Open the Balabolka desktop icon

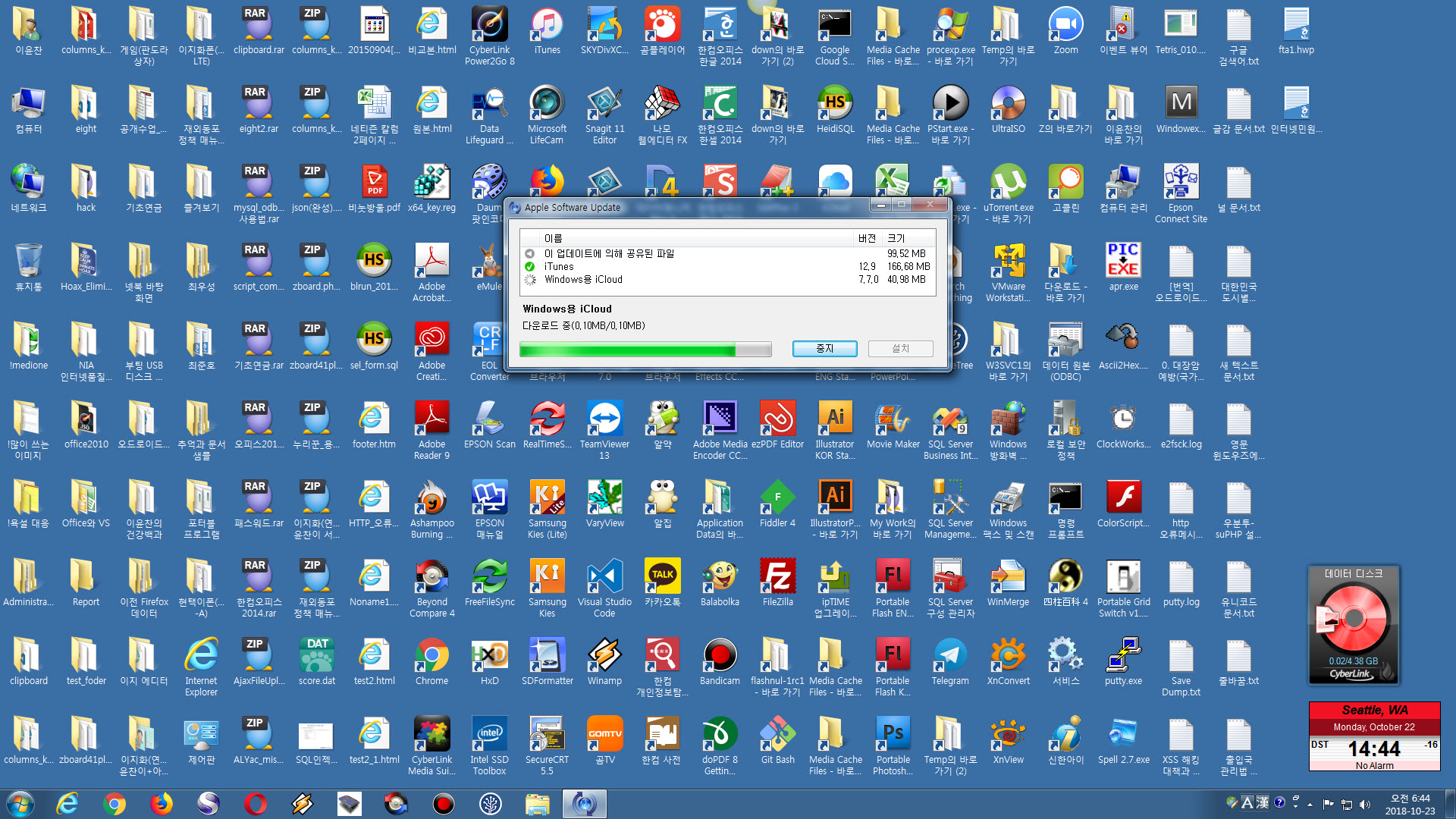click(720, 583)
